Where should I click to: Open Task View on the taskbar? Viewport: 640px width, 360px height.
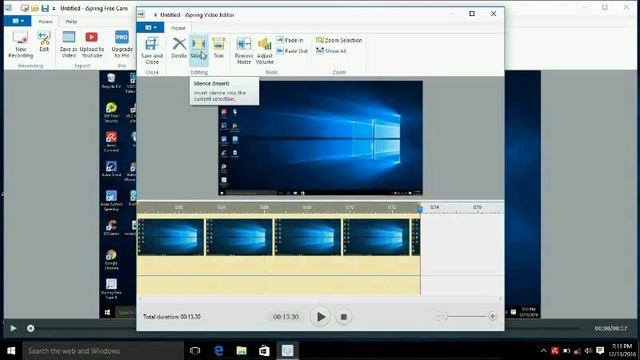click(x=195, y=351)
